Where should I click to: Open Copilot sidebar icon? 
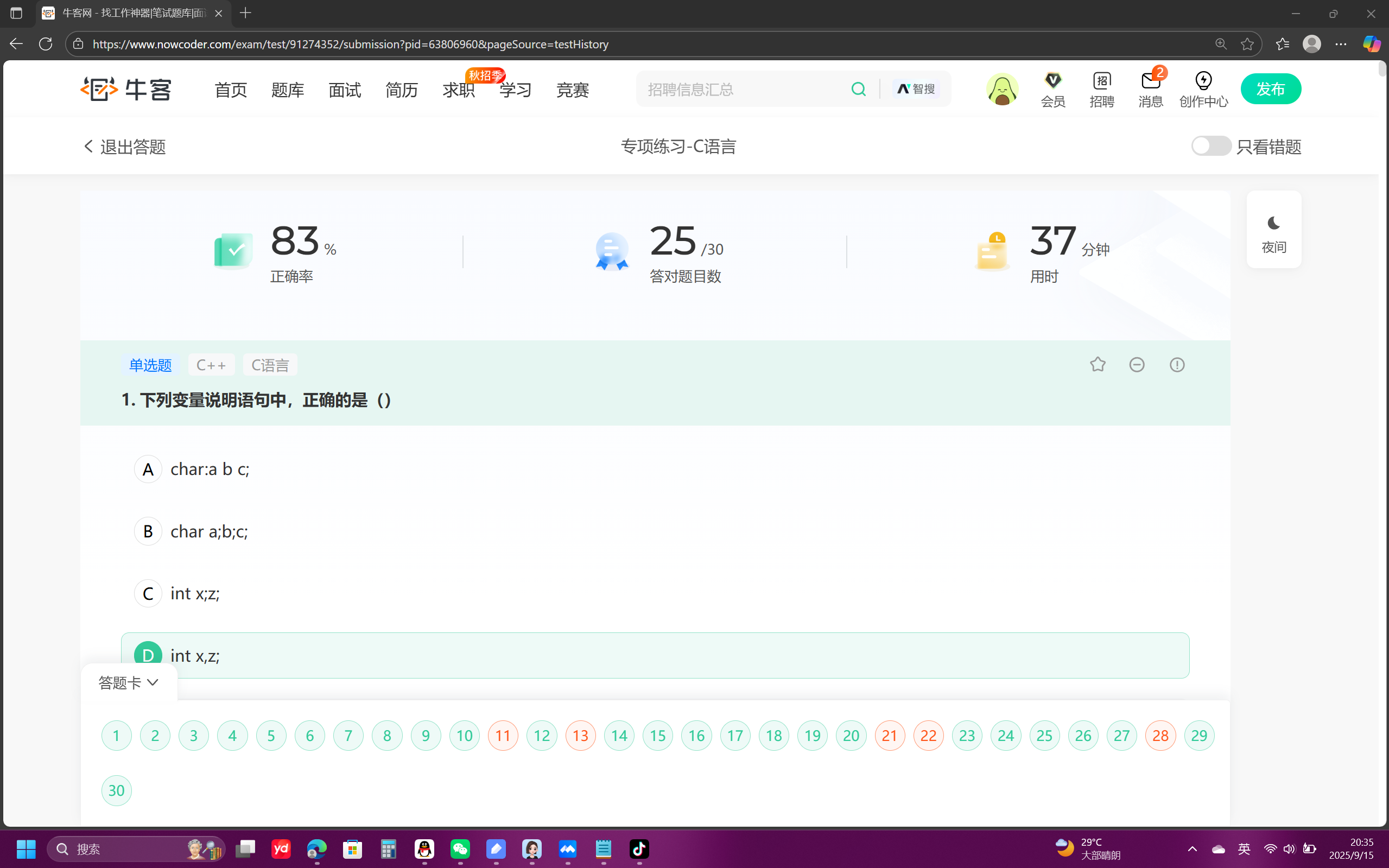click(1372, 43)
